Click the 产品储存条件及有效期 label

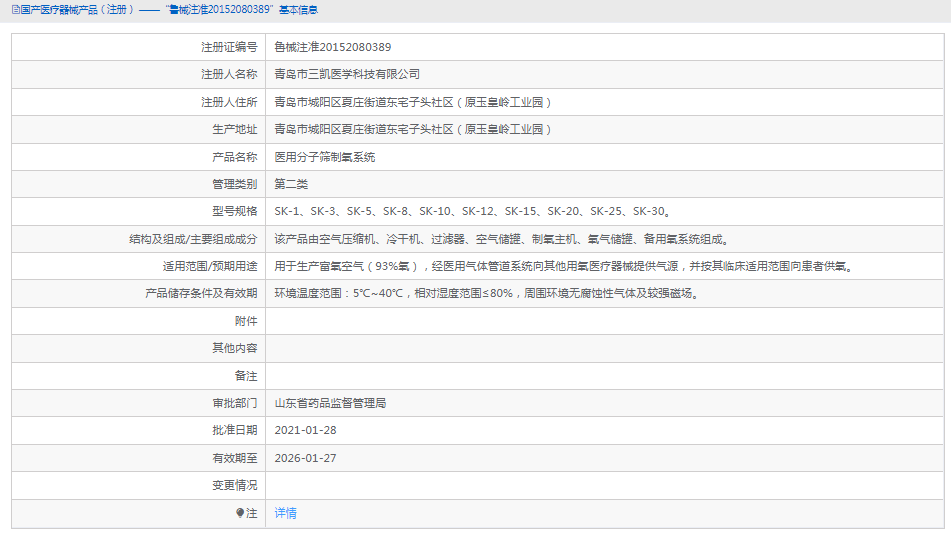[x=201, y=293]
